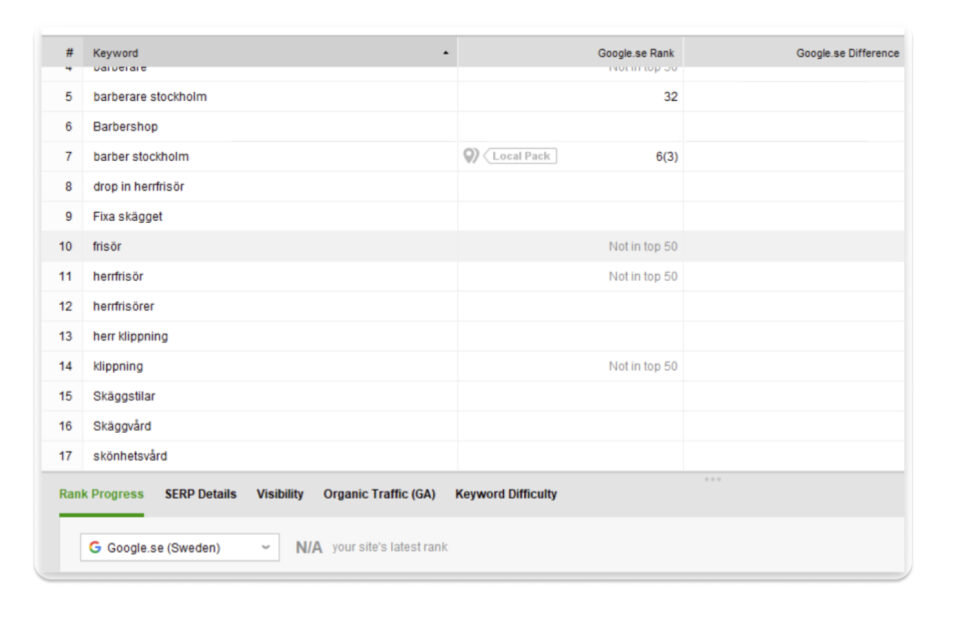The image size is (960, 622).
Task: Click the Google.se Rank column header
Action: (x=636, y=53)
